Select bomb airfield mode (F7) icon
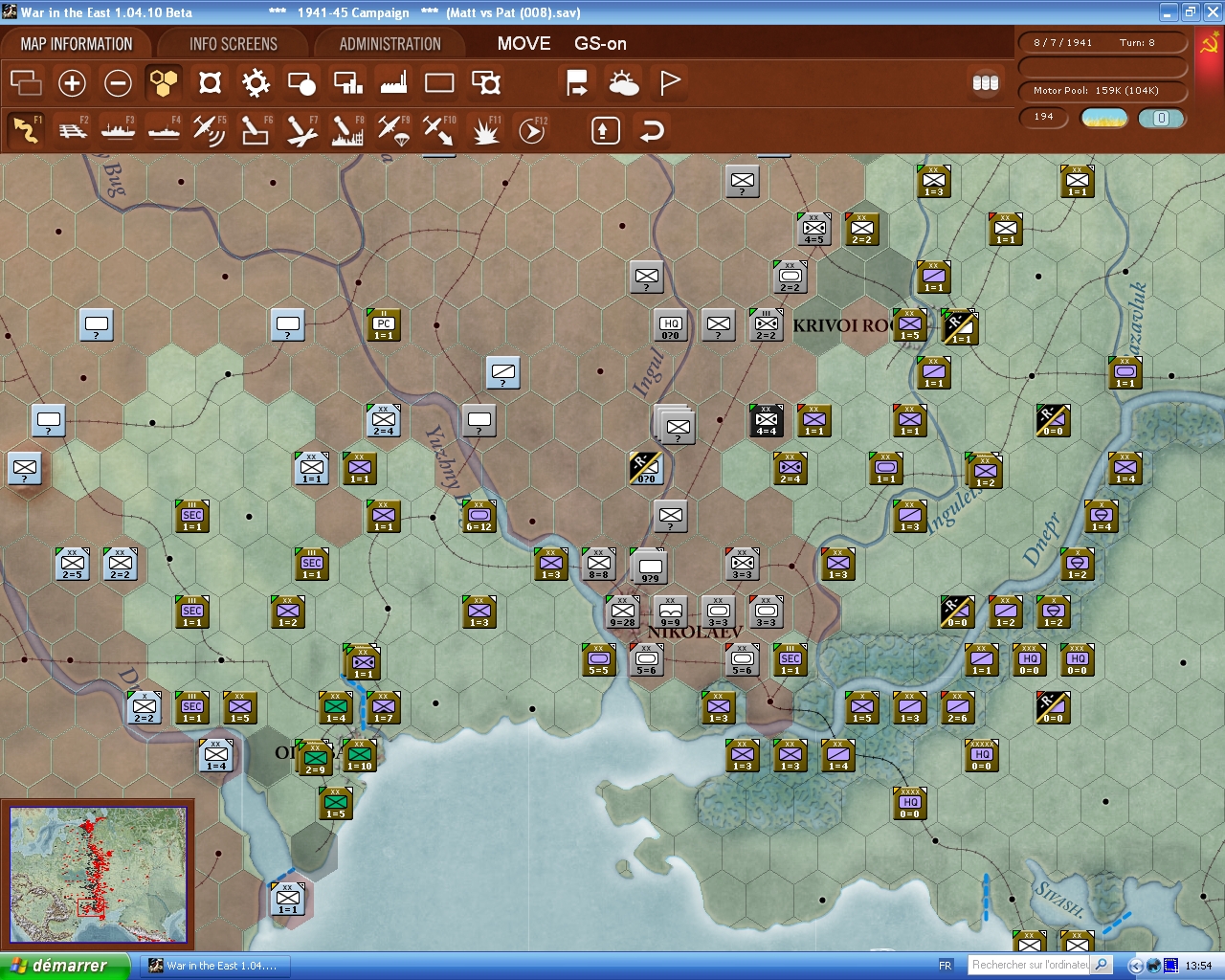 click(x=301, y=130)
